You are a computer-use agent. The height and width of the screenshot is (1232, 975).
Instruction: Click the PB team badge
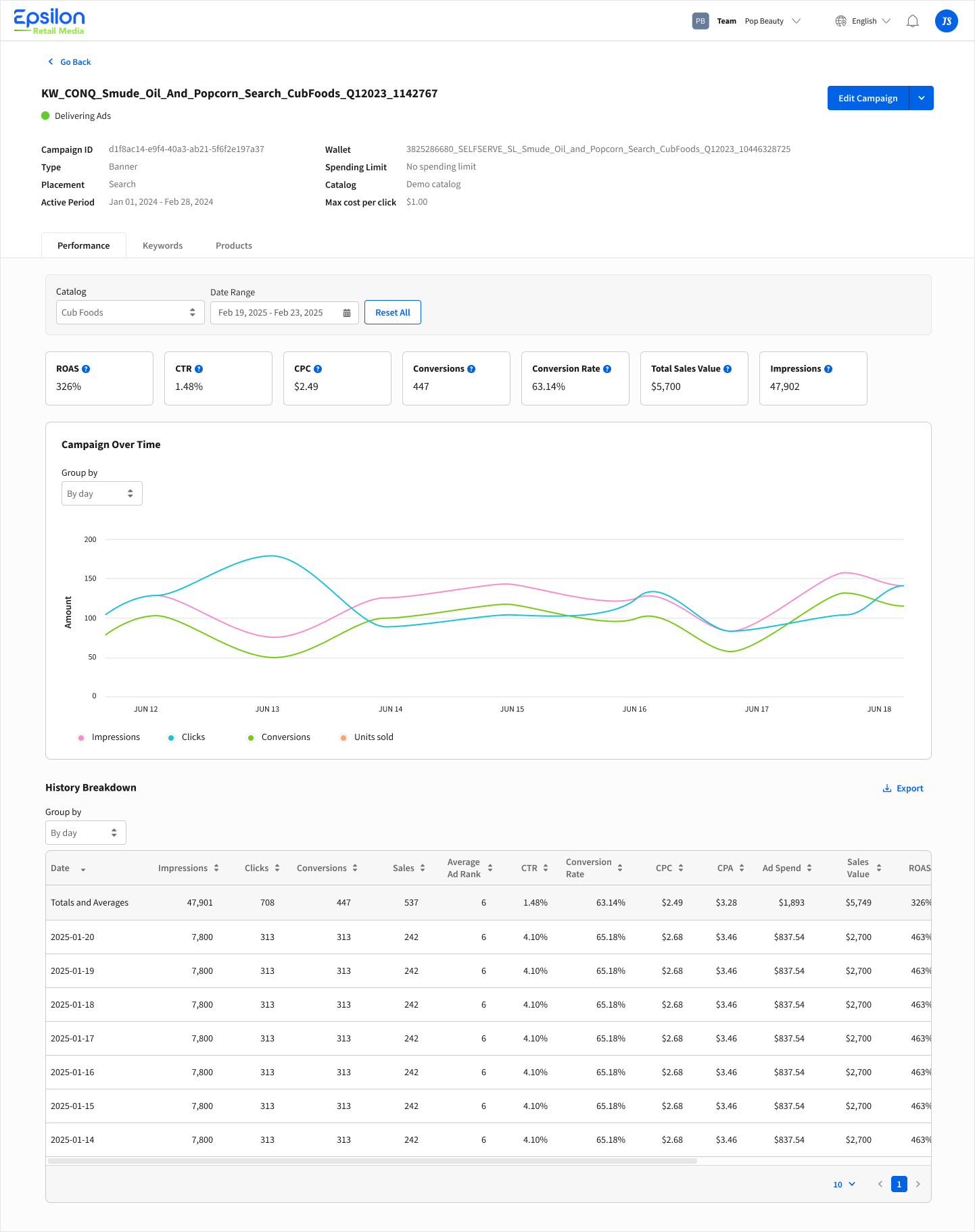[700, 21]
